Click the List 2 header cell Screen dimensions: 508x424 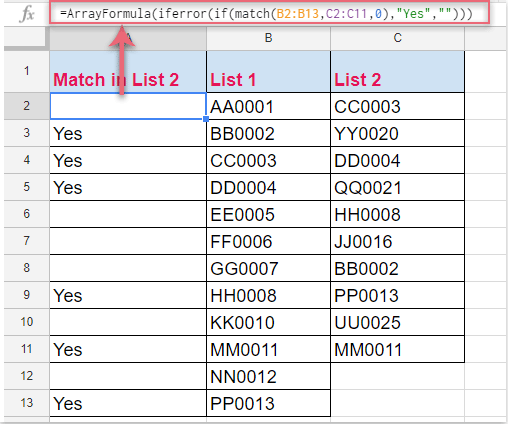[x=397, y=72]
